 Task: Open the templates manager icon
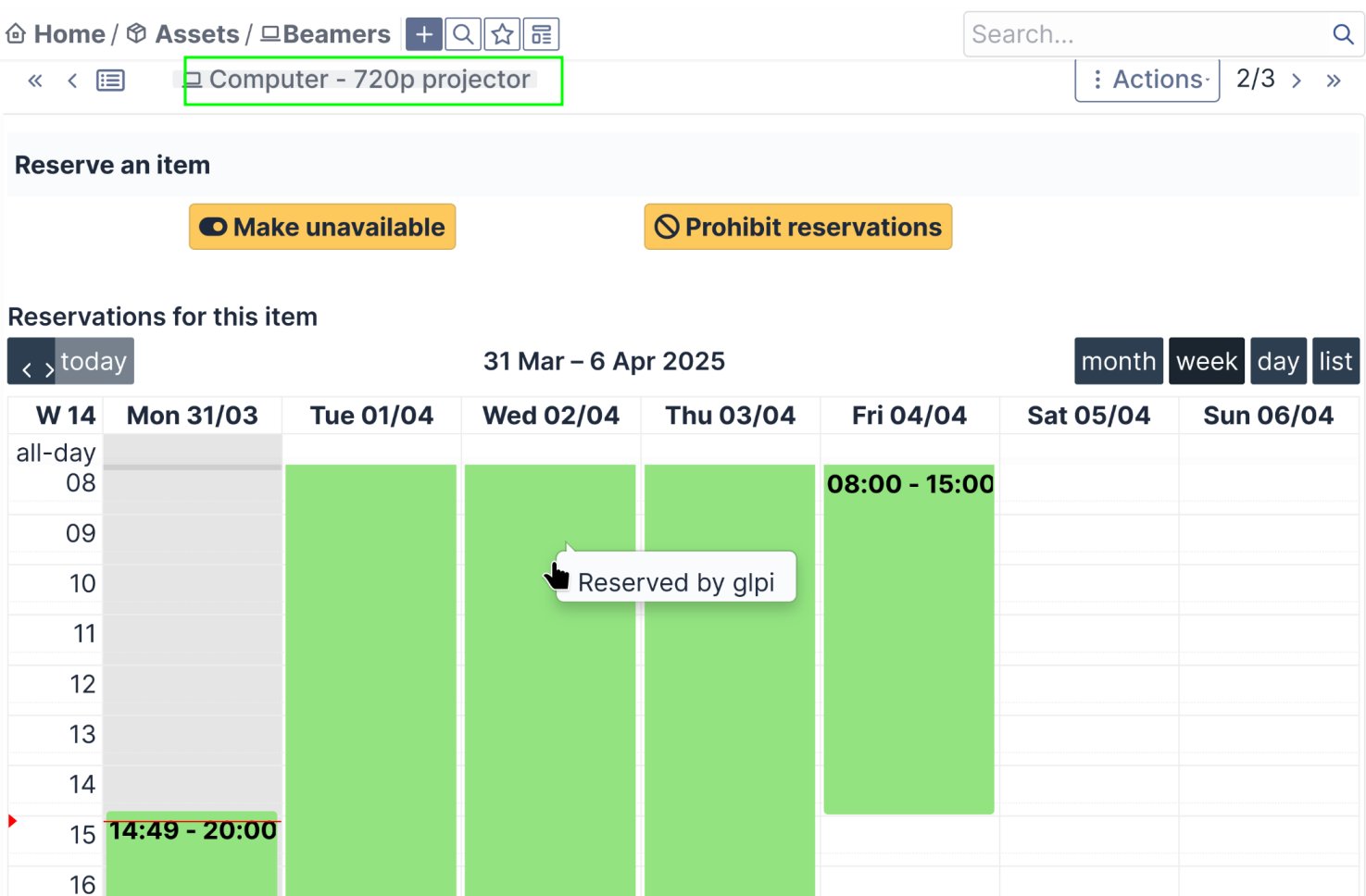point(541,35)
